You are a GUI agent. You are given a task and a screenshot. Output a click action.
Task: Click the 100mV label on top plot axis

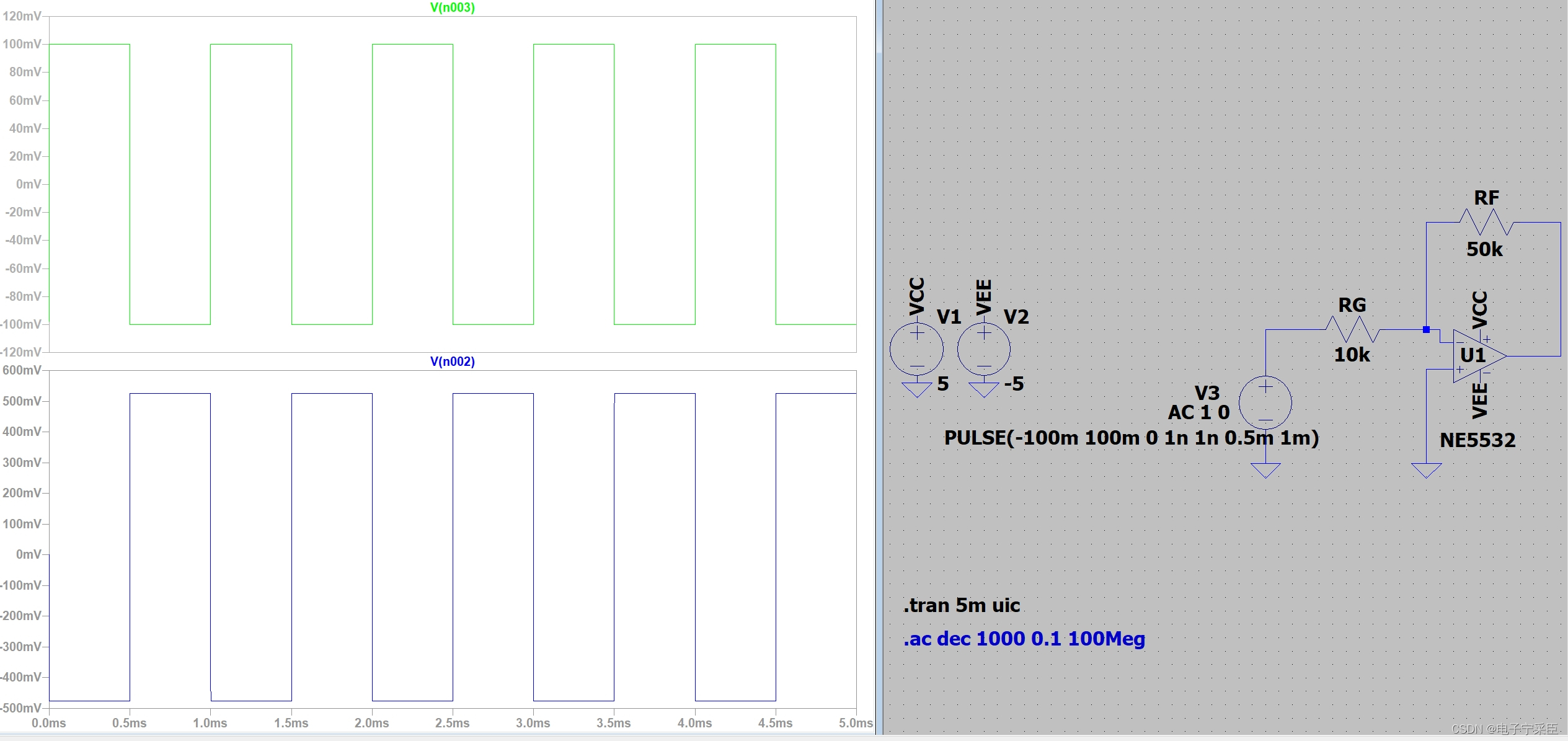click(22, 44)
